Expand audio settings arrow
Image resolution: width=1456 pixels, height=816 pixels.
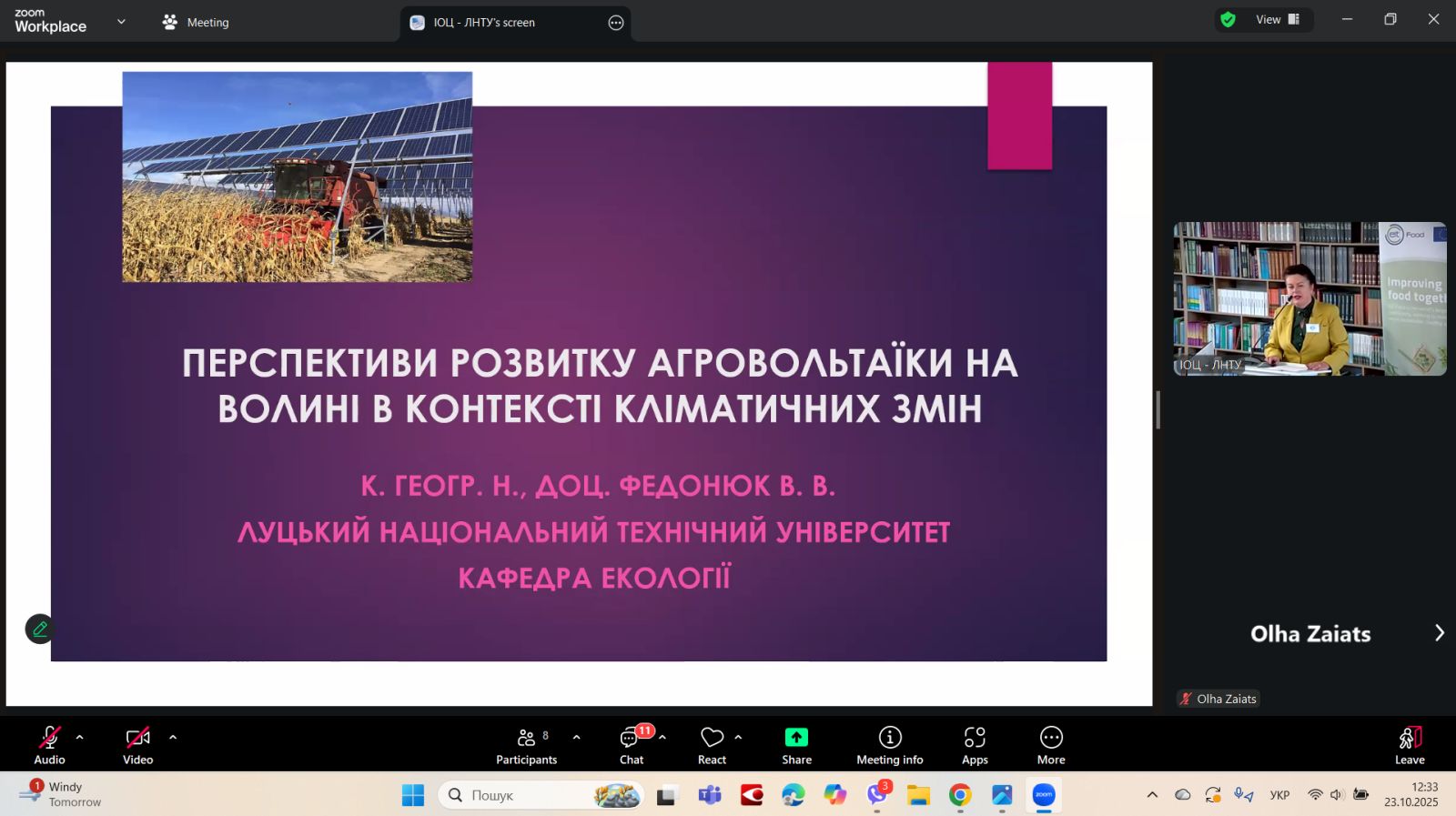(x=80, y=737)
